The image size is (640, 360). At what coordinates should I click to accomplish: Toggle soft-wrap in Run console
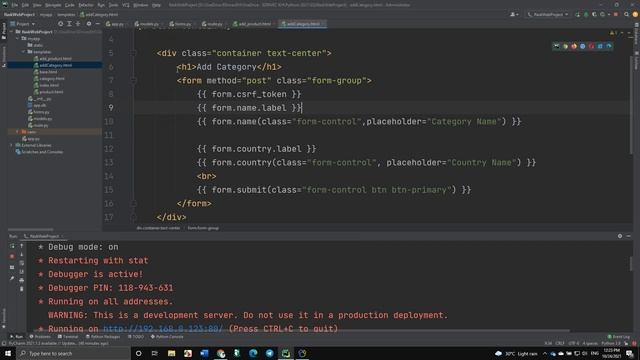point(22,263)
